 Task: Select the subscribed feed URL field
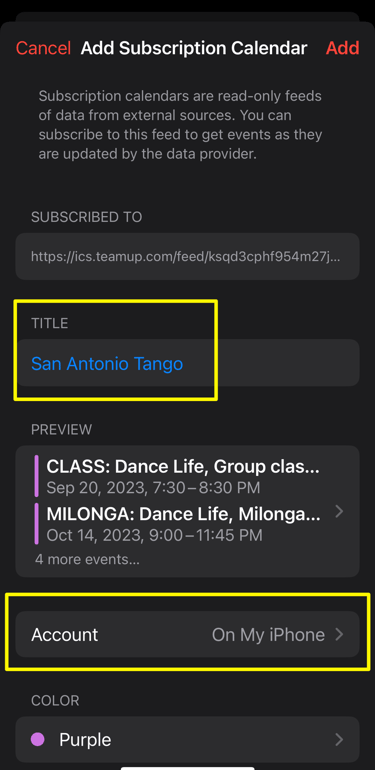tap(188, 256)
